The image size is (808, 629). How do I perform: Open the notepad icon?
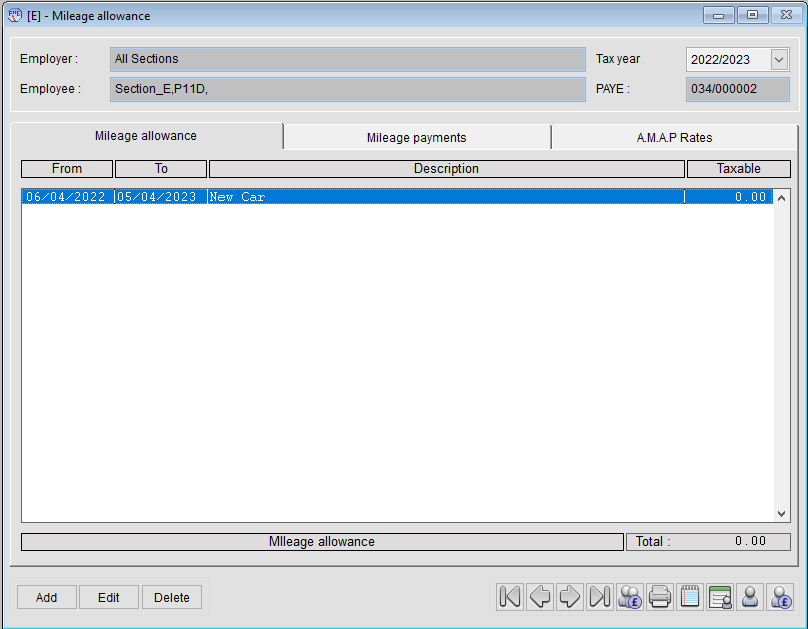coord(689,597)
